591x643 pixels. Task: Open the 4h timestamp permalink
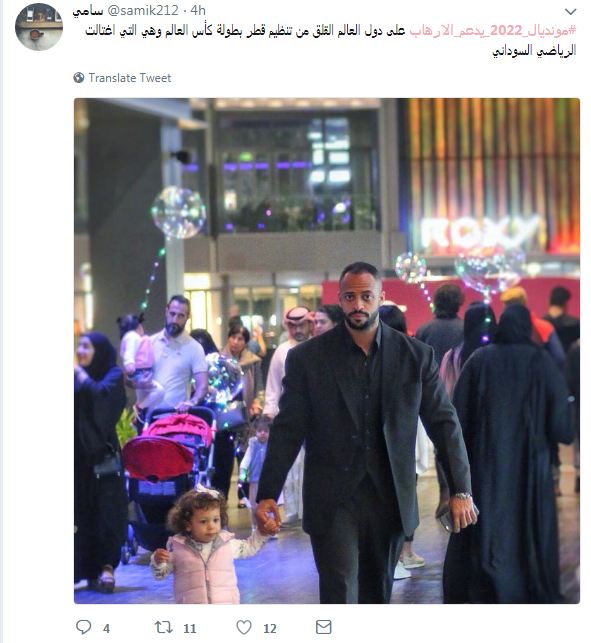click(198, 10)
